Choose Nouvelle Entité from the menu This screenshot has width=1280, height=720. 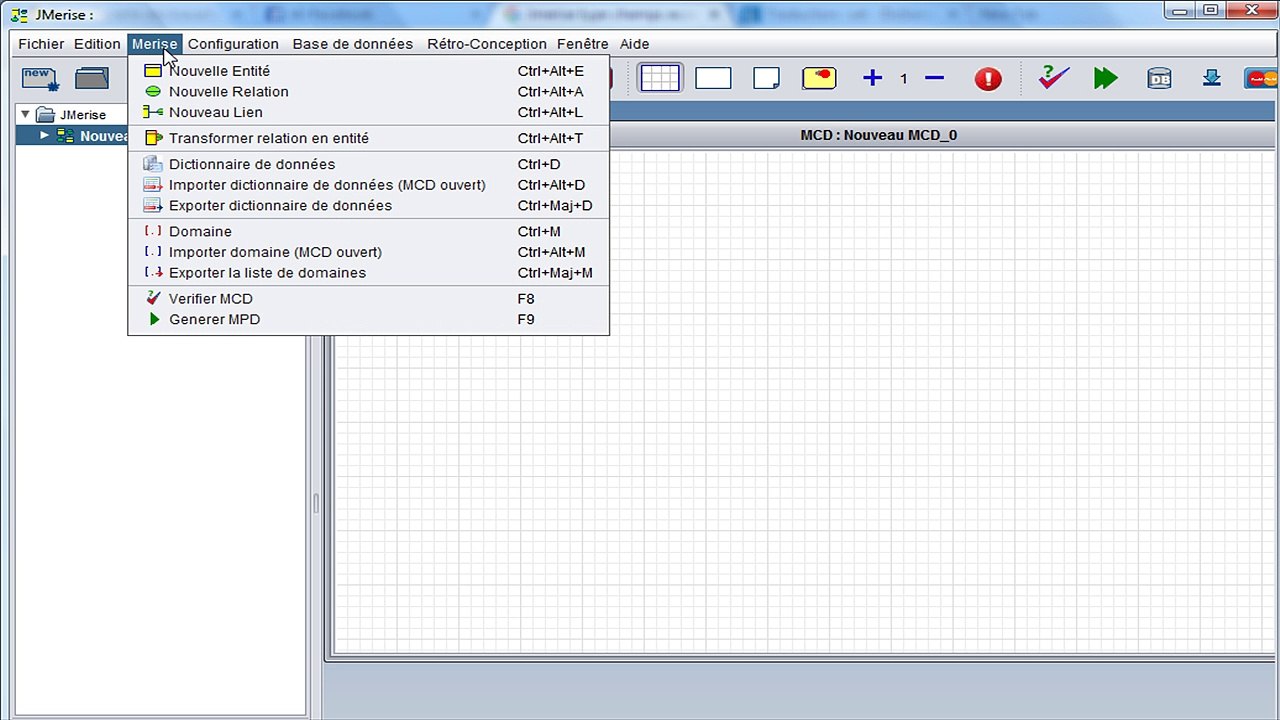pos(368,71)
